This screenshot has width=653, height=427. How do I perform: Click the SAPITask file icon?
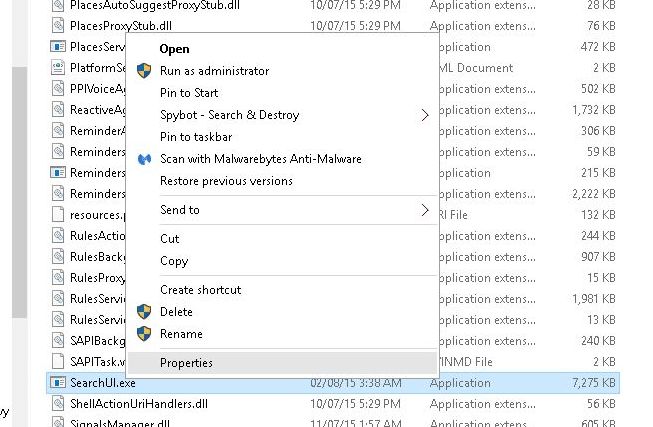(x=58, y=361)
